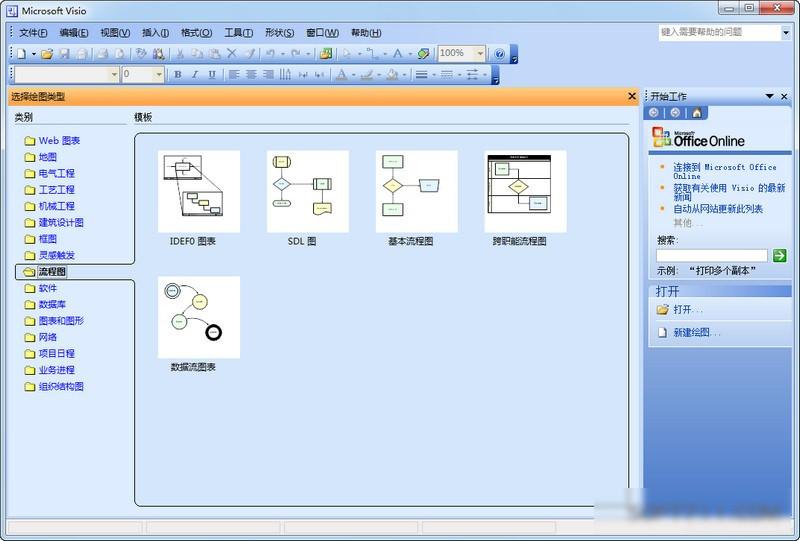Click the Decrease Indent icon
800x541 pixels.
303,75
